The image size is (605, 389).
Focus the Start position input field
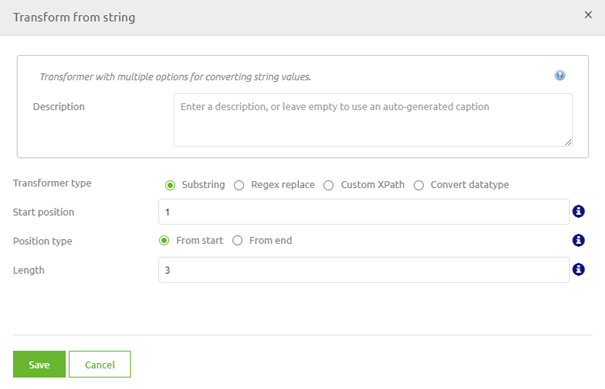coord(364,212)
